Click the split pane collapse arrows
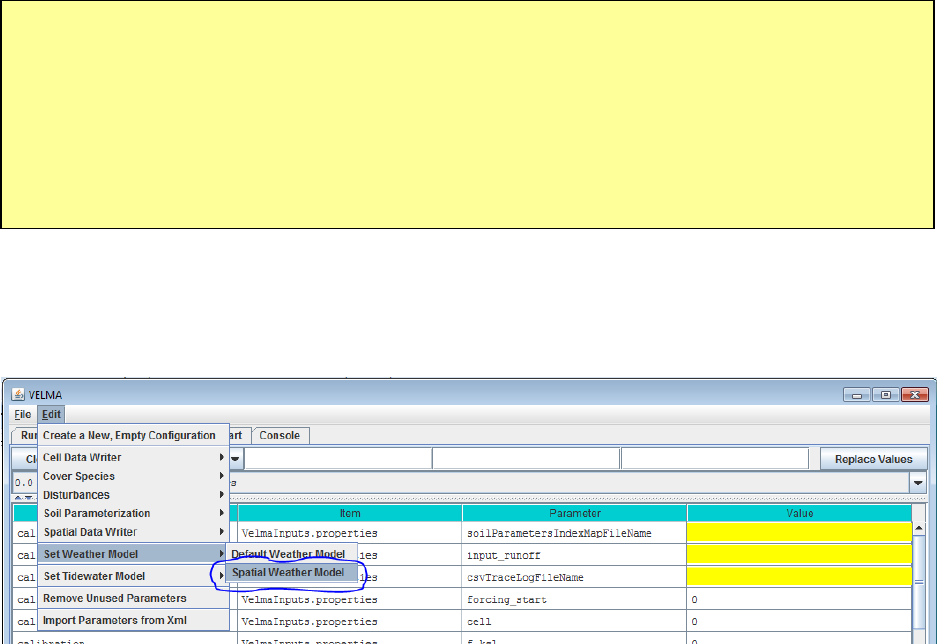 pos(23,498)
